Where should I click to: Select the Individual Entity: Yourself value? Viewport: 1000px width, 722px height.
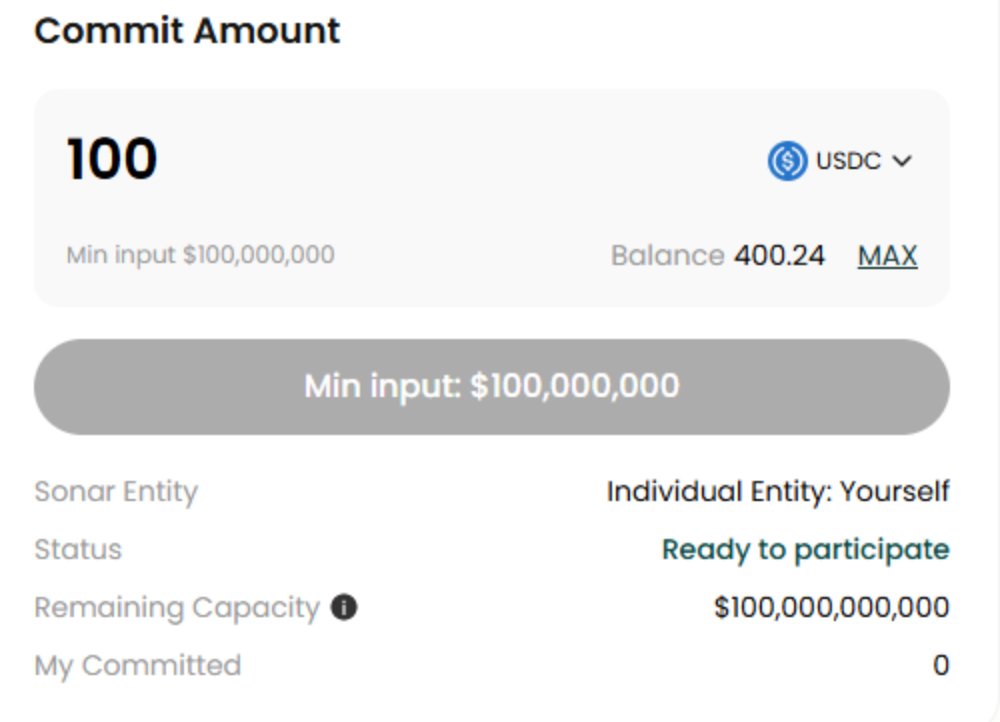click(778, 492)
